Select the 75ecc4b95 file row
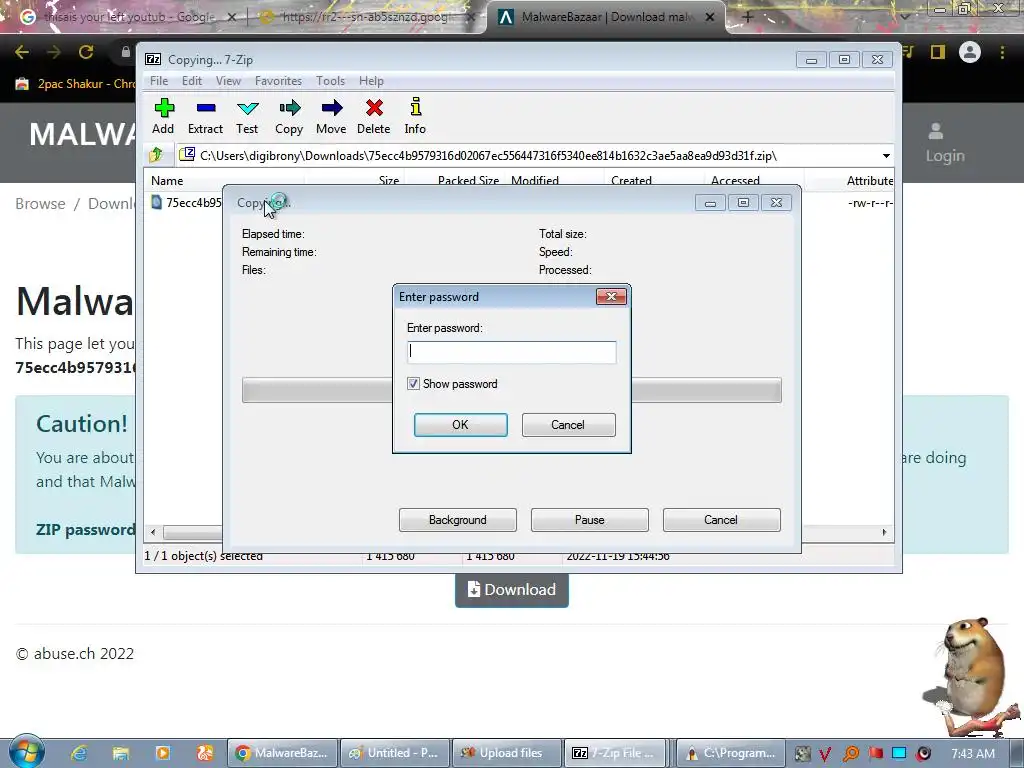Viewport: 1024px width, 768px height. tap(186, 202)
